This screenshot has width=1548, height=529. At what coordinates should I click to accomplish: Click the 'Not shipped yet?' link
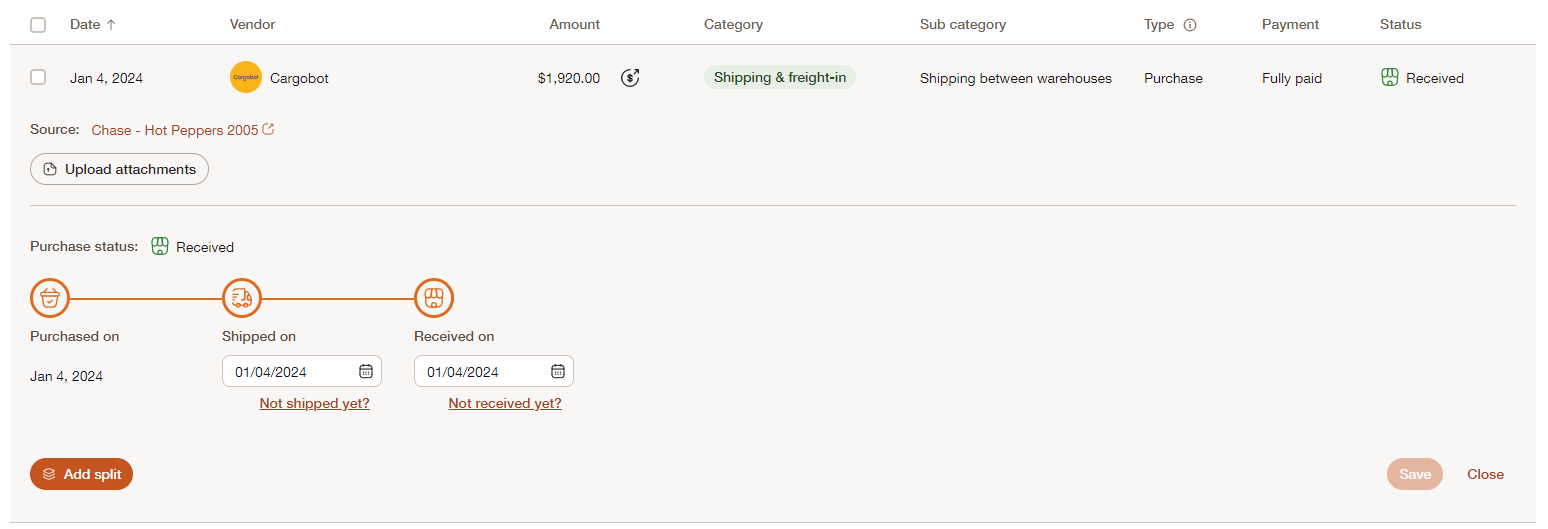pyautogui.click(x=314, y=403)
